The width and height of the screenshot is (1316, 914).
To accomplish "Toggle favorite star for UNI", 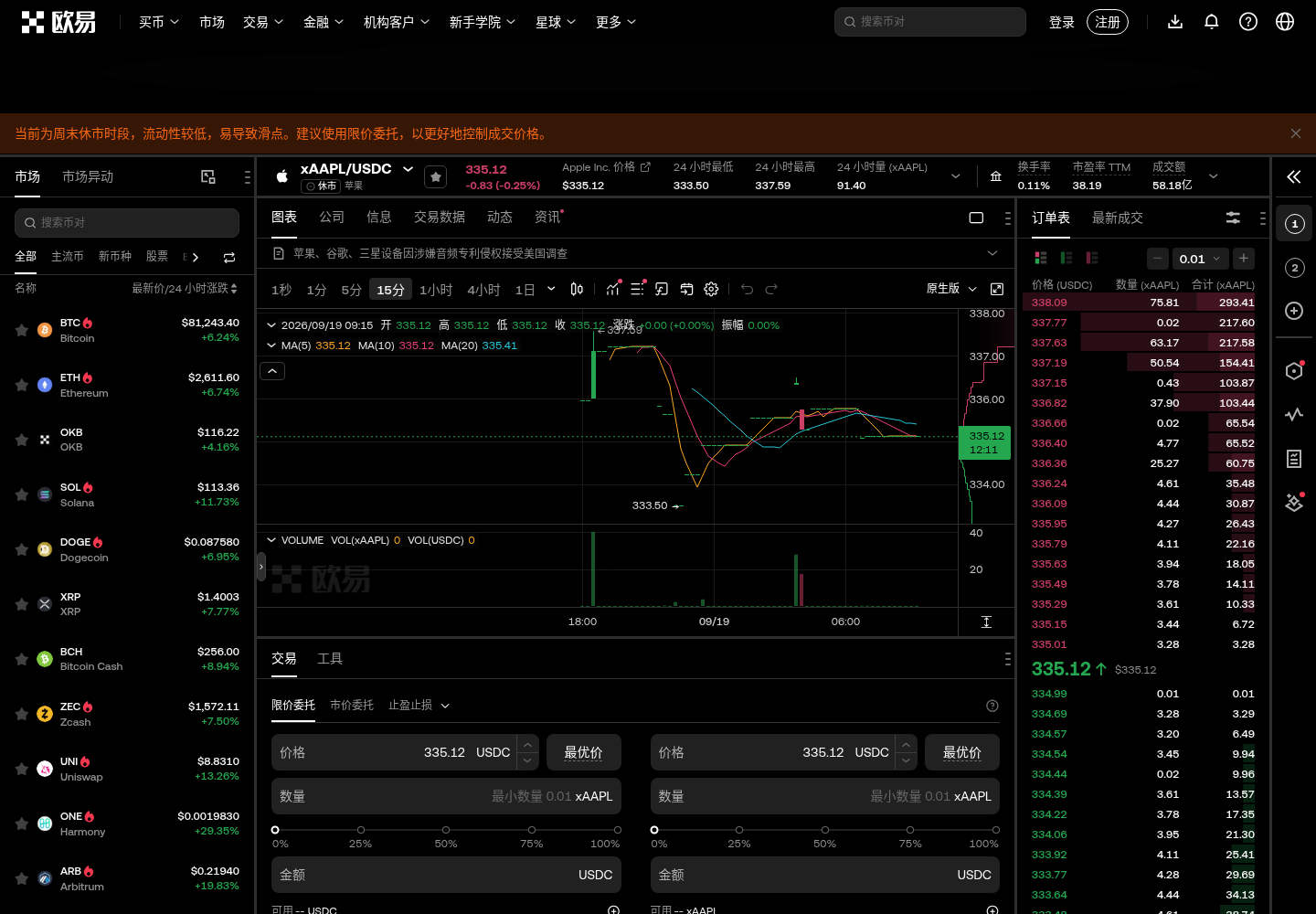I will point(22,769).
